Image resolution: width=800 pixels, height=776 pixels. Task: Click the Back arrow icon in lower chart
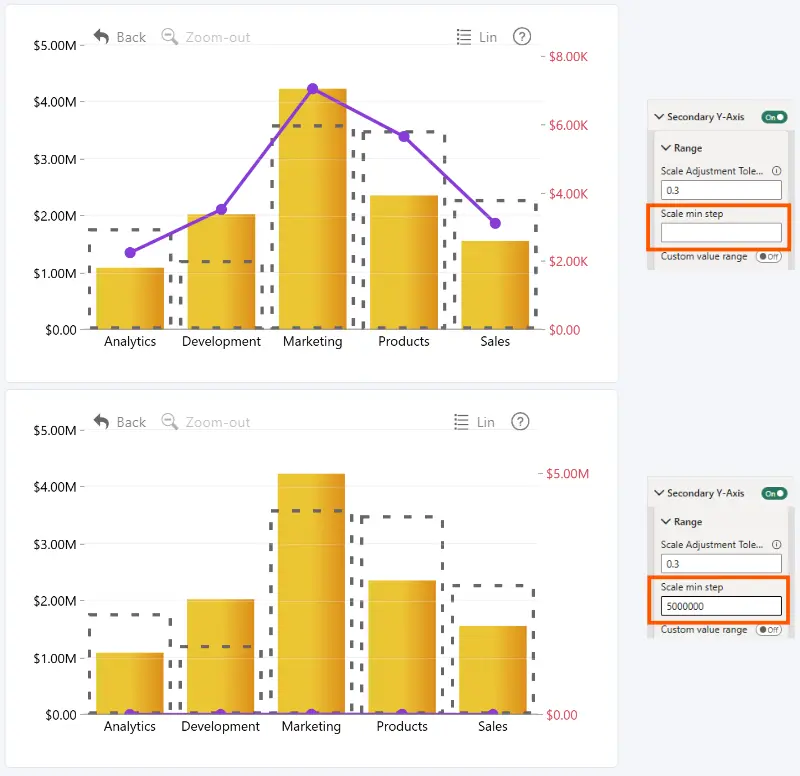[x=102, y=422]
